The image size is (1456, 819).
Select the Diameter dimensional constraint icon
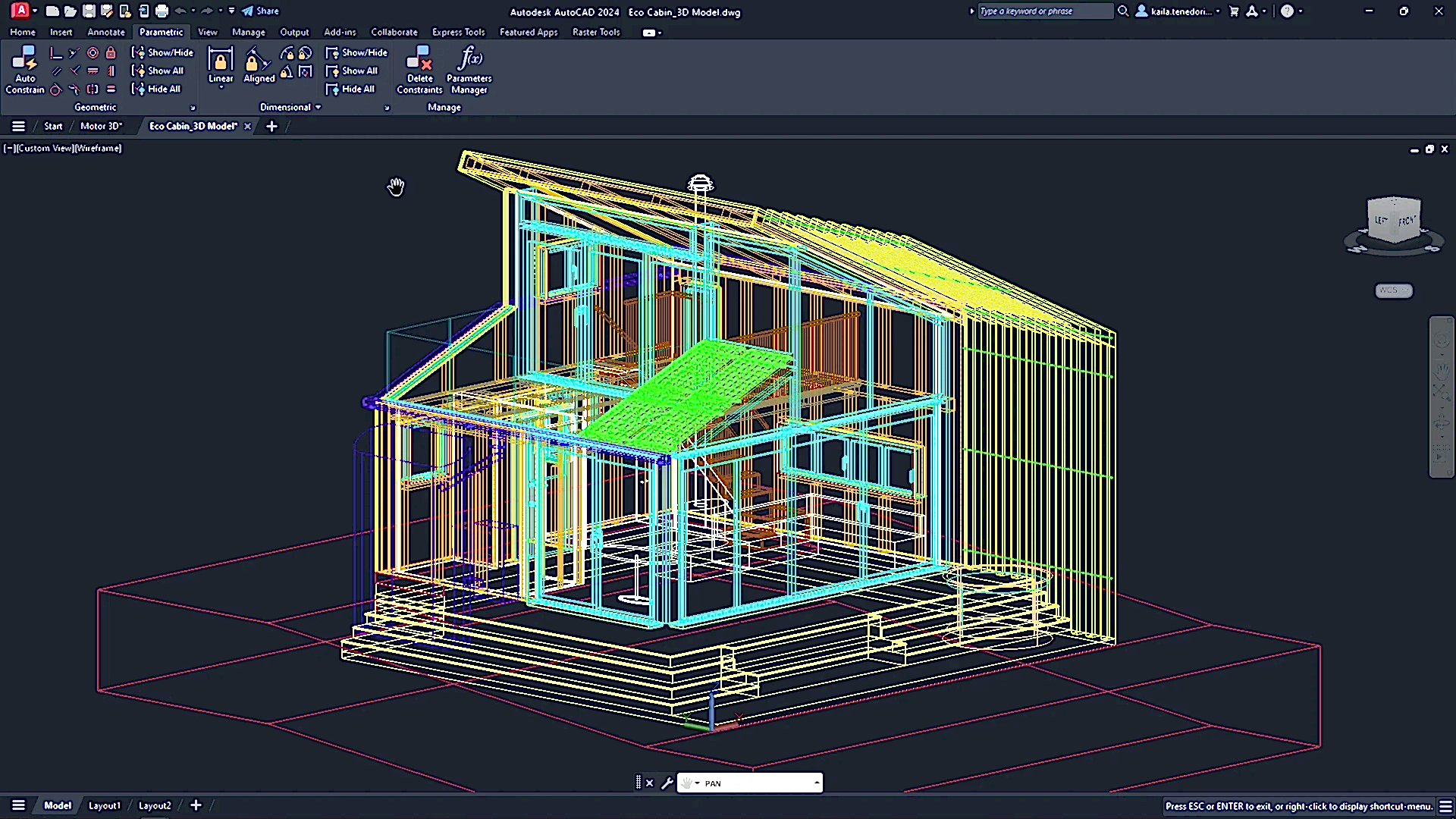click(305, 53)
